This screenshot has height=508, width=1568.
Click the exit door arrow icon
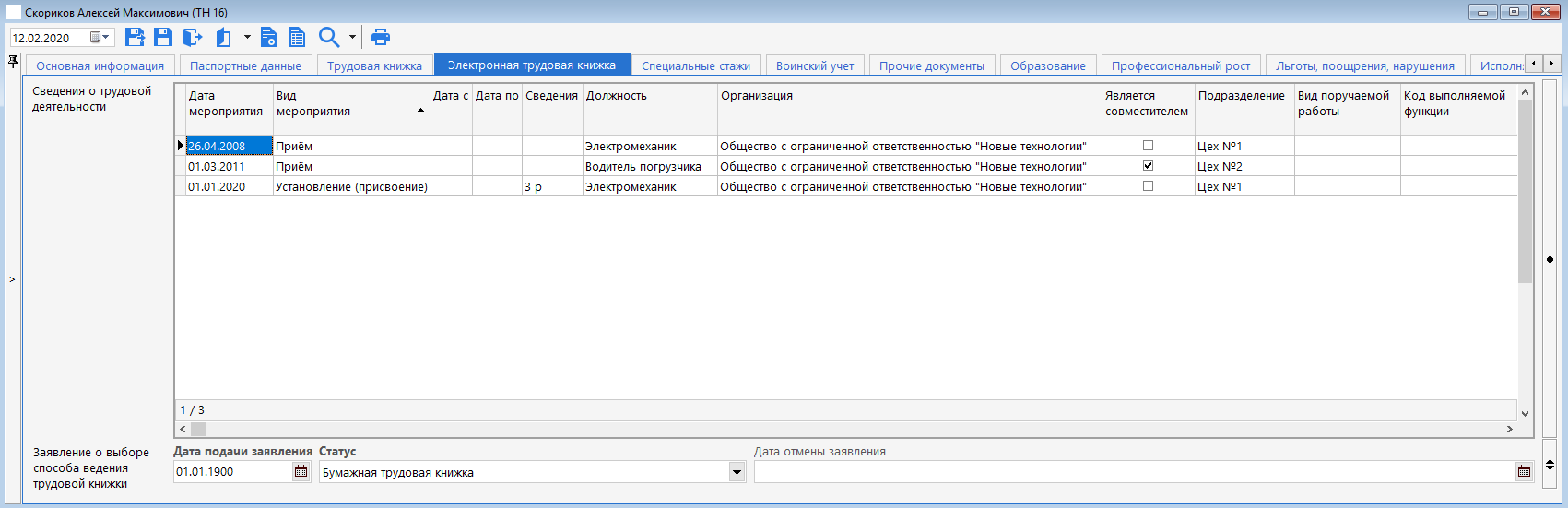coord(192,37)
